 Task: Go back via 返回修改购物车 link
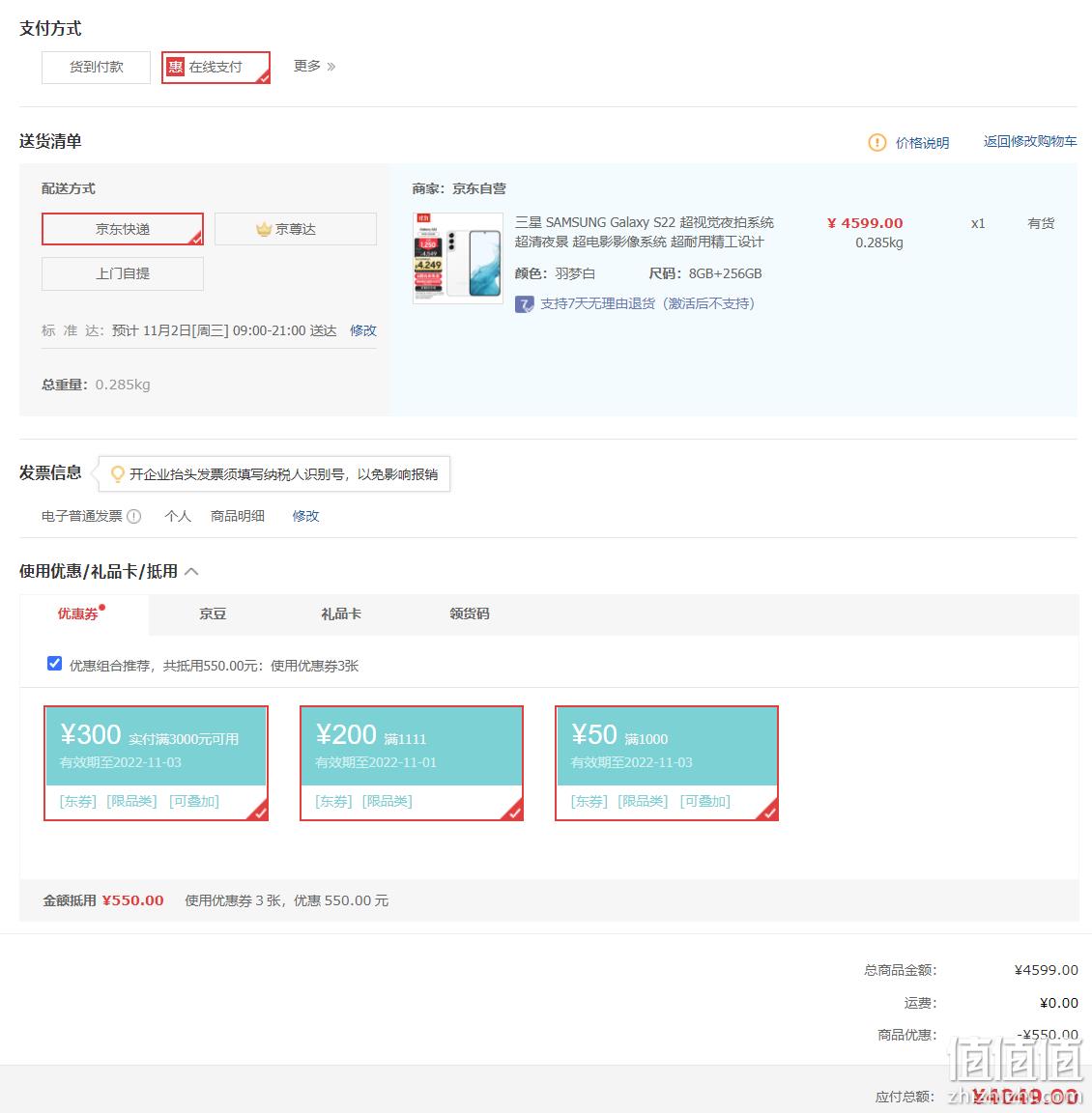pos(1029,141)
